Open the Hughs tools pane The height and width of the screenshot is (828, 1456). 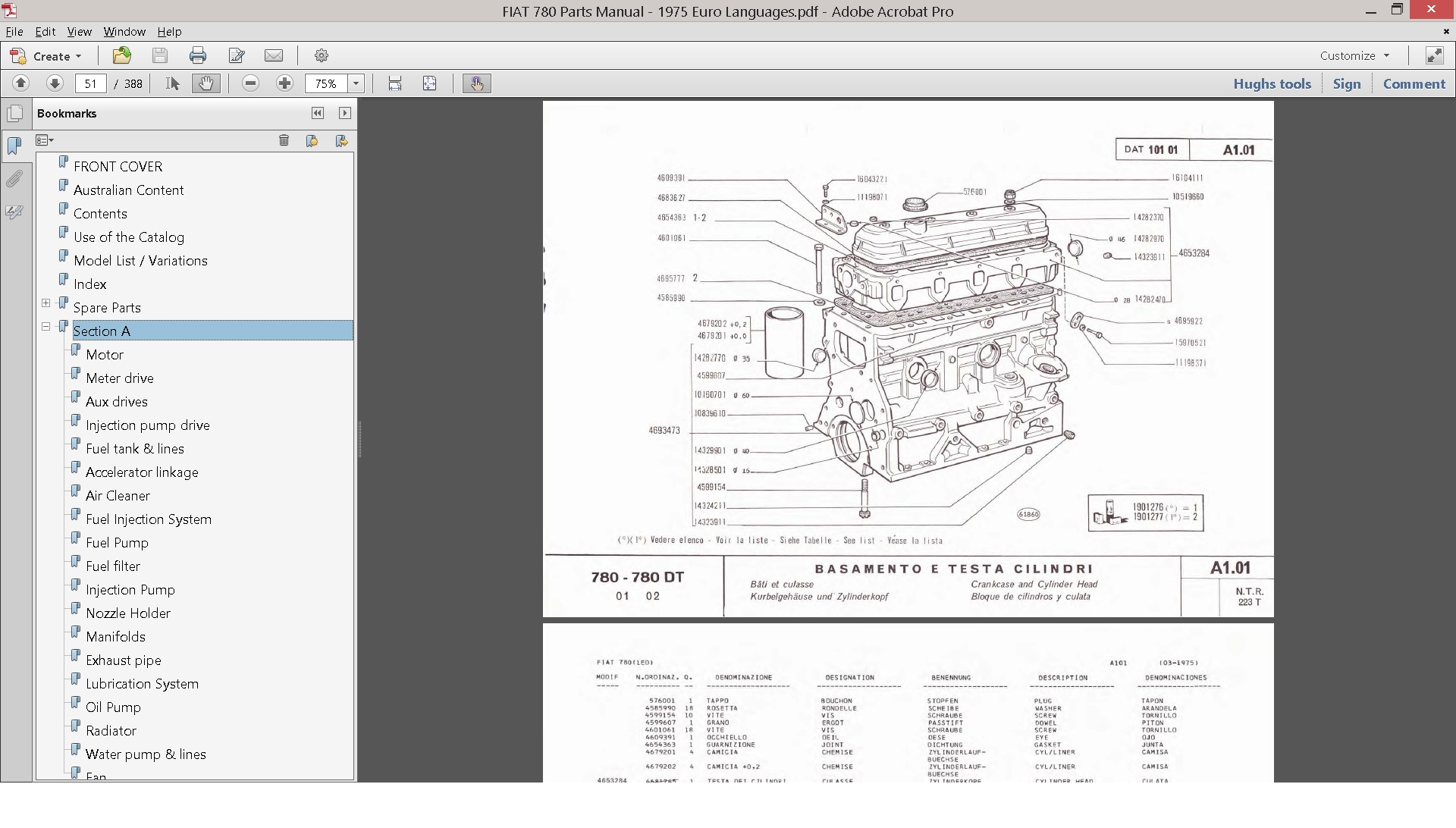[1272, 84]
